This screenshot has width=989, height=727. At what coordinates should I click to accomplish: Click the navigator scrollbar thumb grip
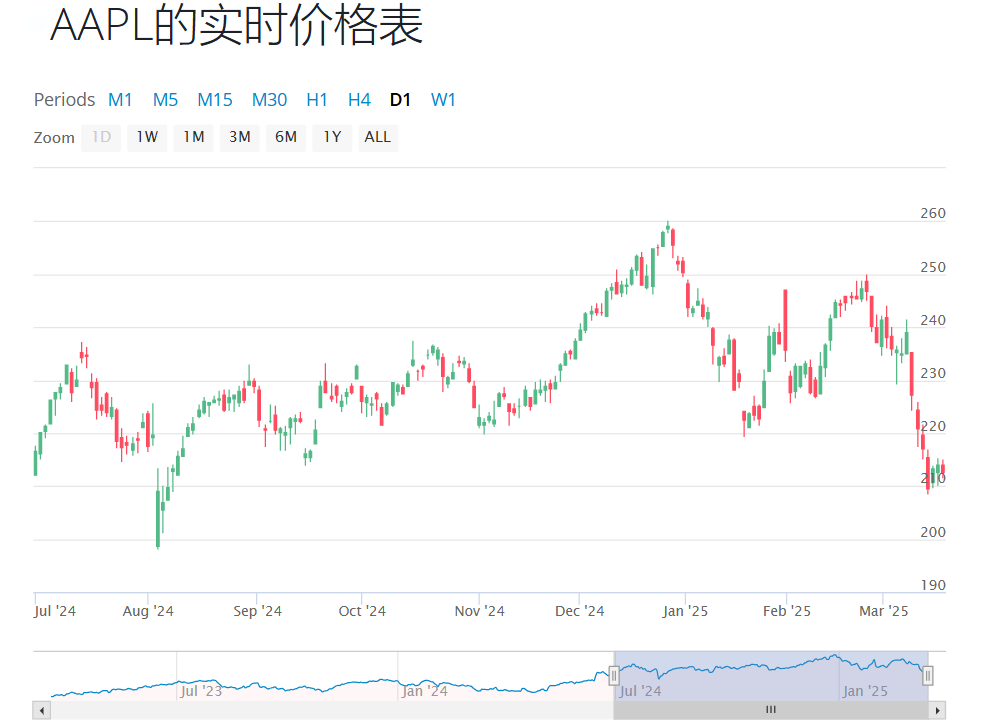pos(771,711)
